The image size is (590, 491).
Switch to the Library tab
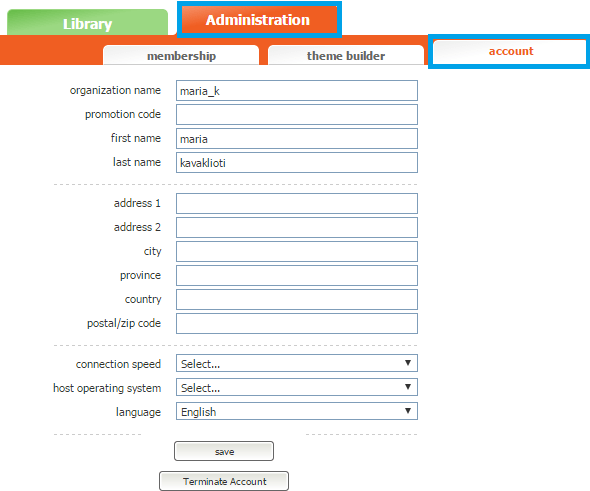click(87, 23)
